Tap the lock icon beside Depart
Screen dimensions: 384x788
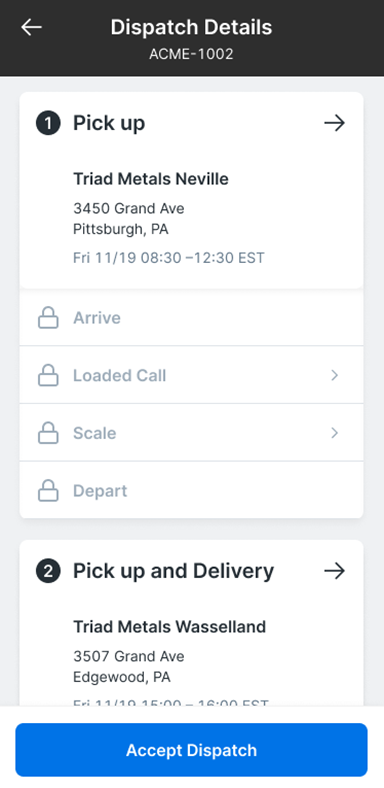tap(48, 490)
